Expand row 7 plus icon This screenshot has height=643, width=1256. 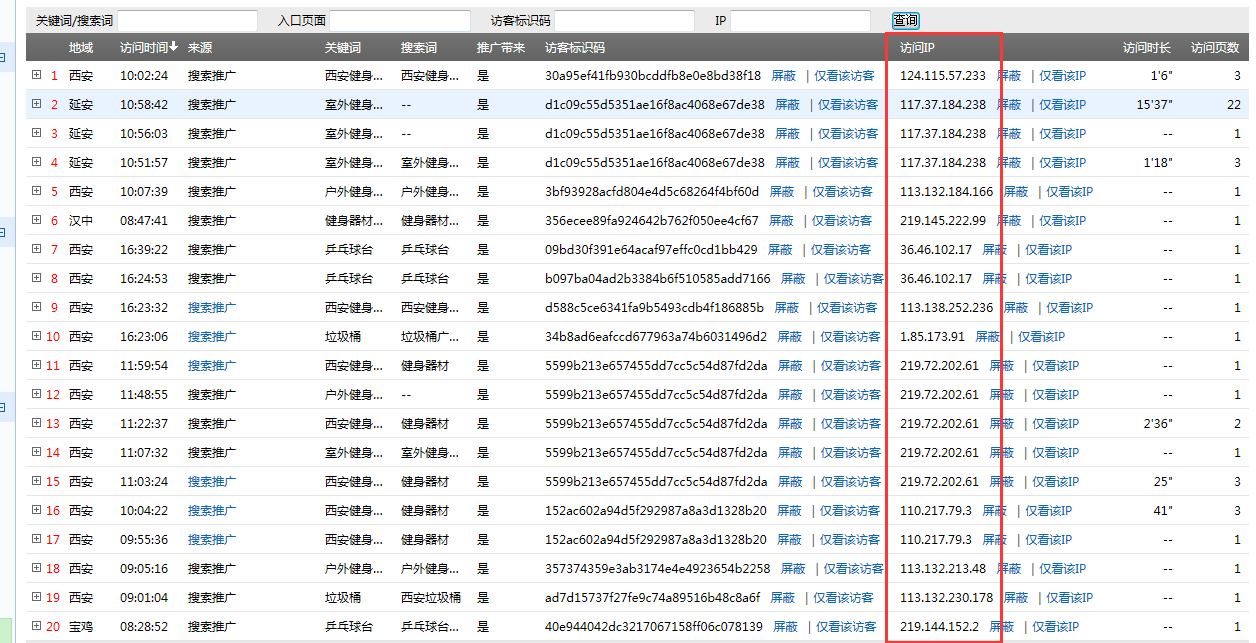[37, 249]
